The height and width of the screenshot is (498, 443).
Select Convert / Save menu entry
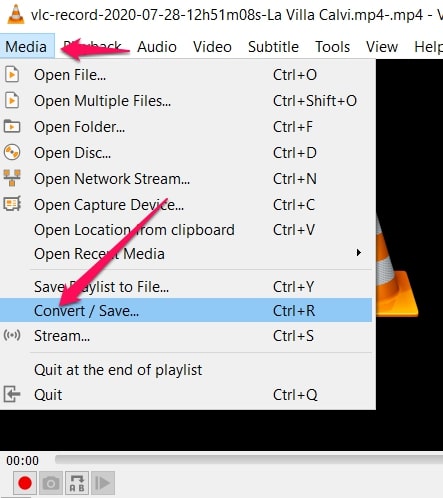(x=186, y=310)
